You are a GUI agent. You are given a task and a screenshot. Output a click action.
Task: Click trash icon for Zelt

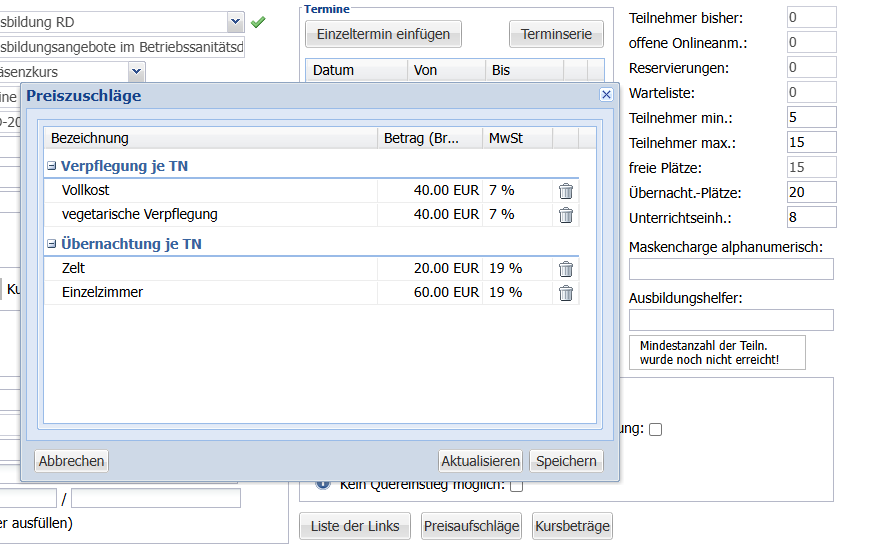point(566,269)
